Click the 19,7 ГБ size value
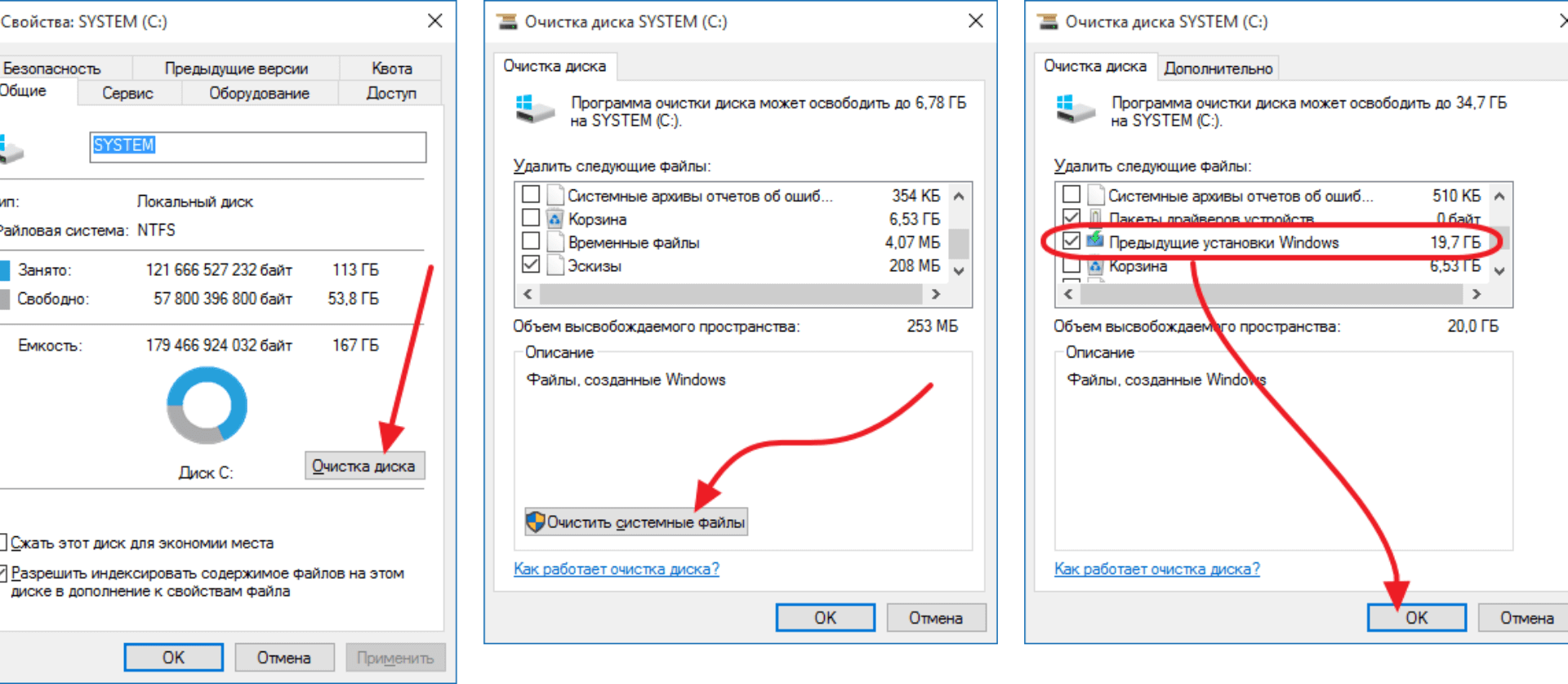Screen dimensions: 1568x684 (1455, 242)
